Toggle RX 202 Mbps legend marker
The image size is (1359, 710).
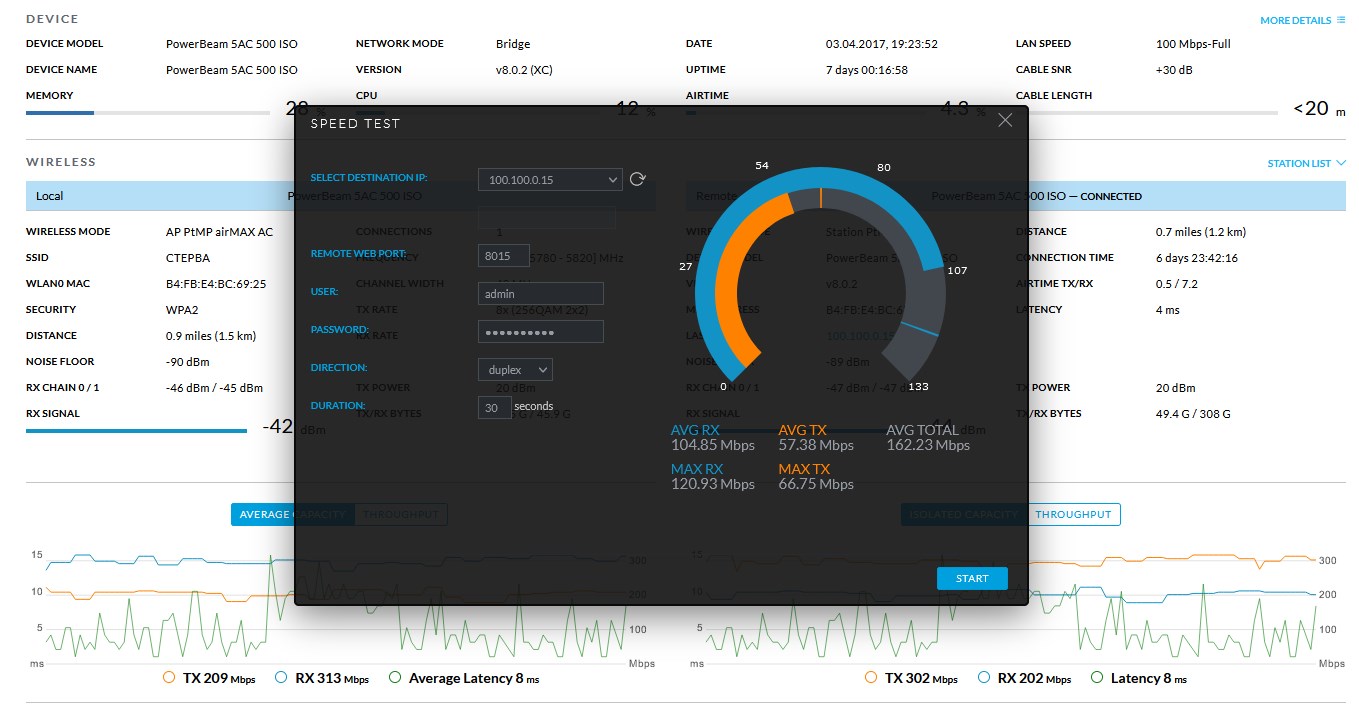[x=984, y=678]
